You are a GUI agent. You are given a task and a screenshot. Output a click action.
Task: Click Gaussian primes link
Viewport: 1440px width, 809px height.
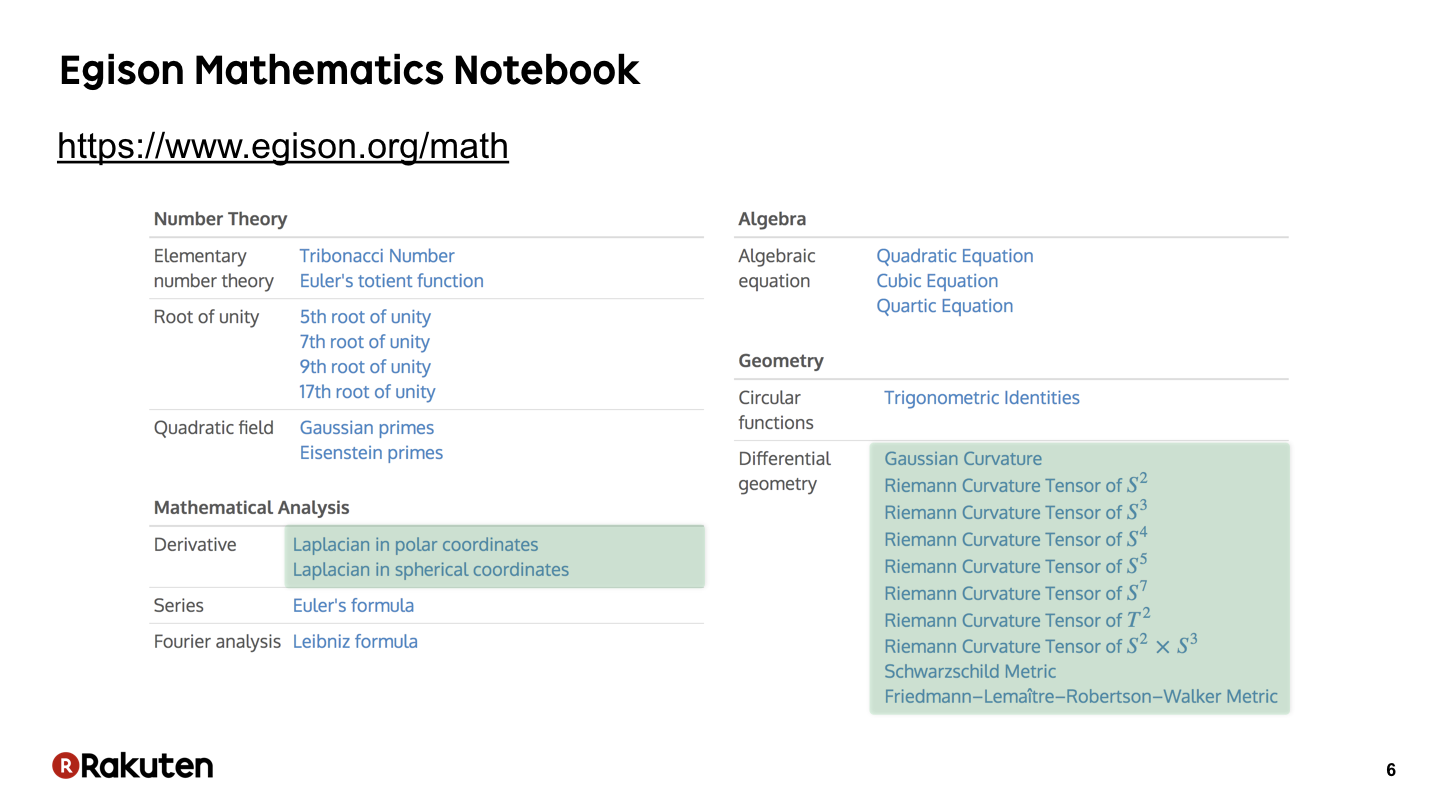(367, 428)
